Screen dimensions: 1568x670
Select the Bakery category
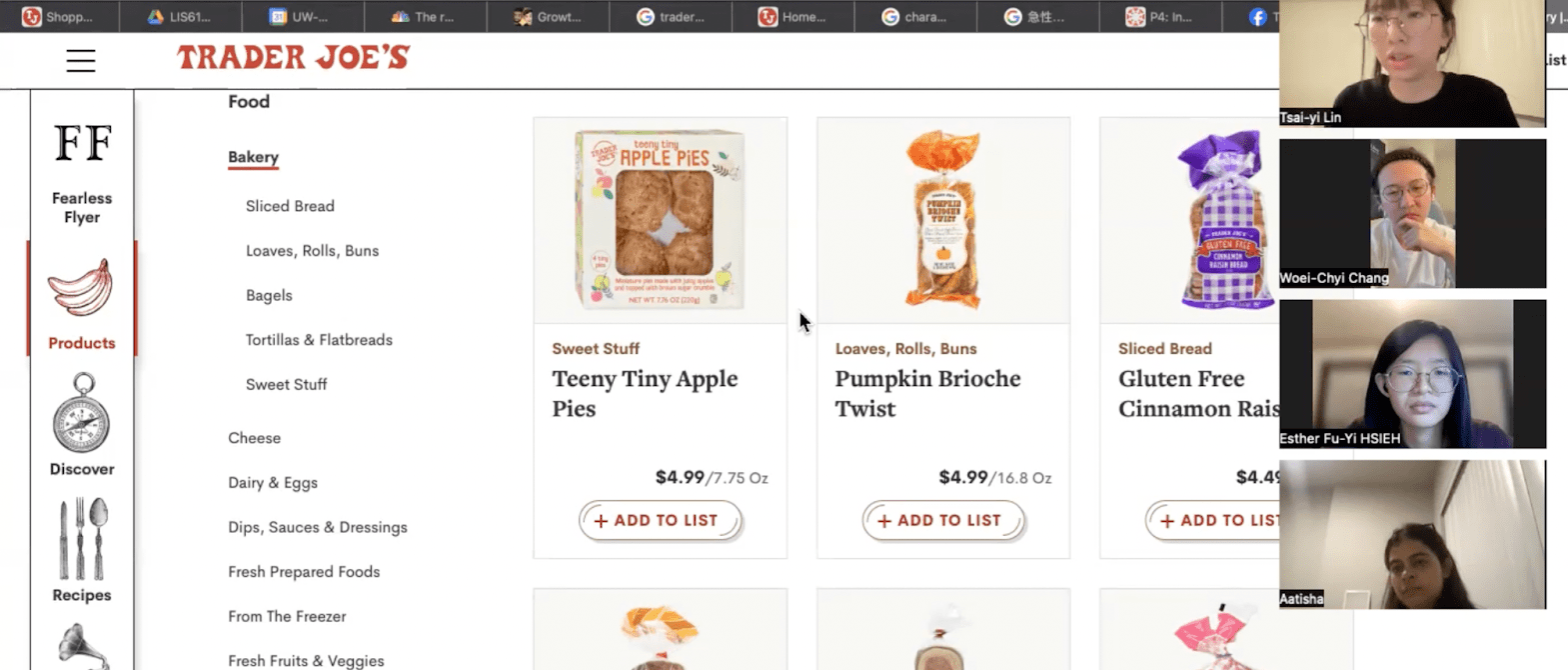[253, 157]
